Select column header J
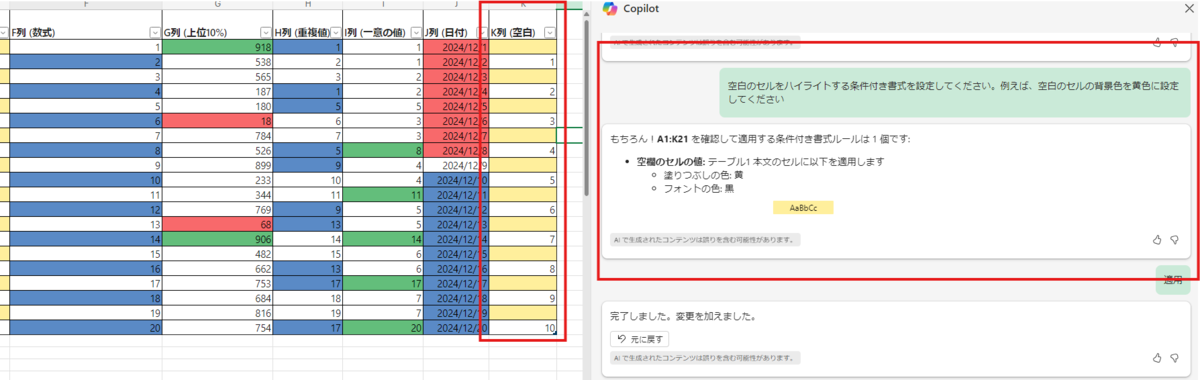The width and height of the screenshot is (1200, 380). (456, 5)
